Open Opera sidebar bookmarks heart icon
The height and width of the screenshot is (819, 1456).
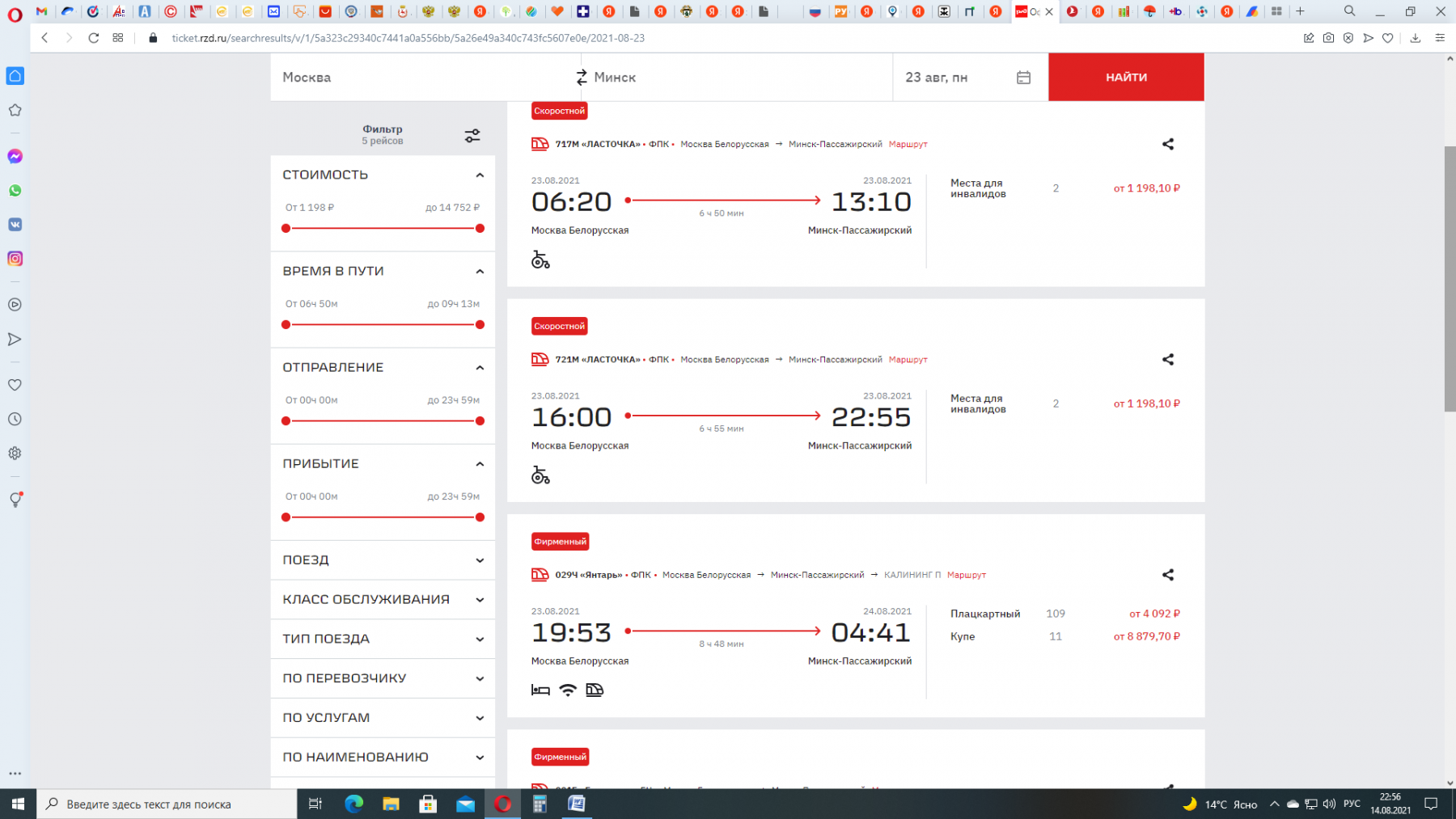point(15,385)
